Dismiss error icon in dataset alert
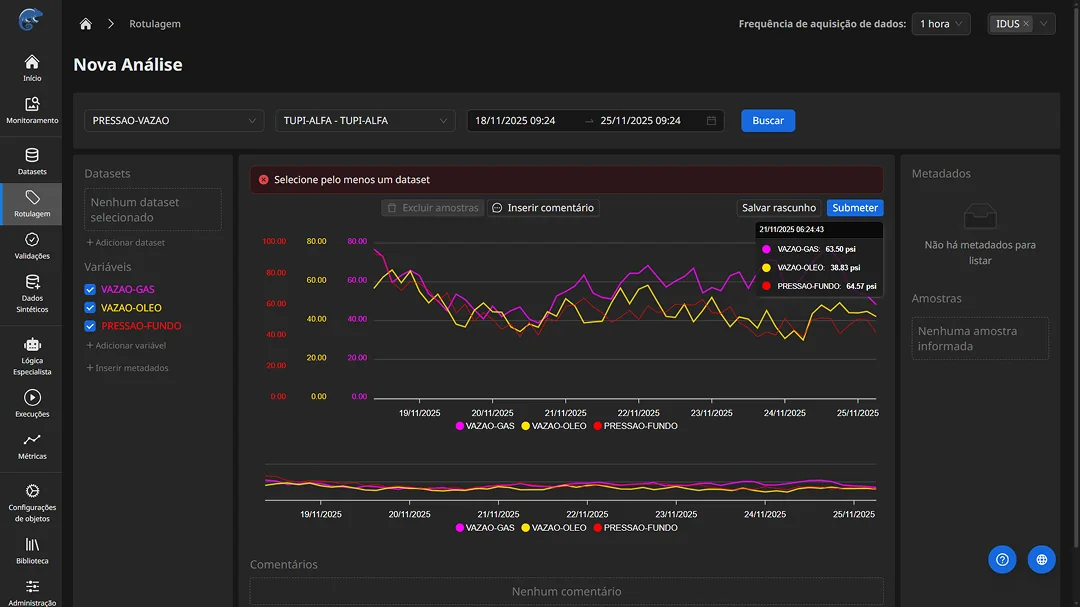This screenshot has height=607, width=1080. (x=263, y=180)
